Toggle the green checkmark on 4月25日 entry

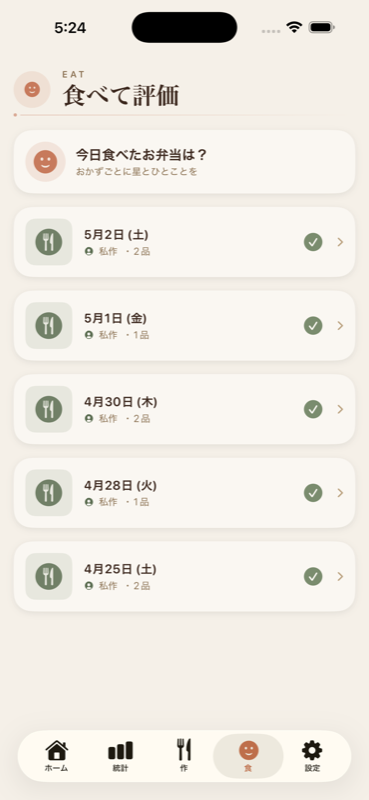click(313, 577)
